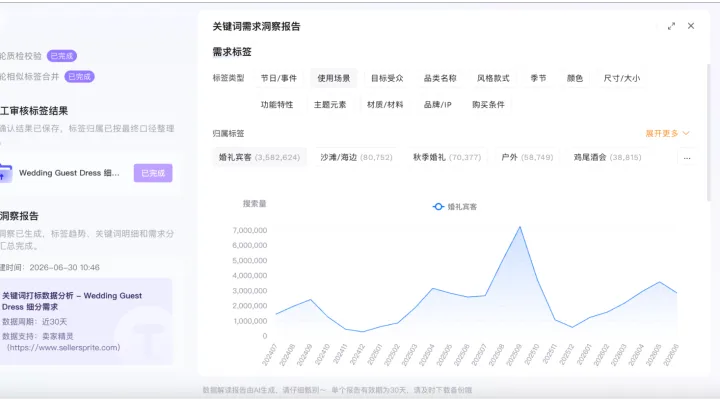
Task: Select the 尺寸/大小 tag type
Action: pos(622,78)
